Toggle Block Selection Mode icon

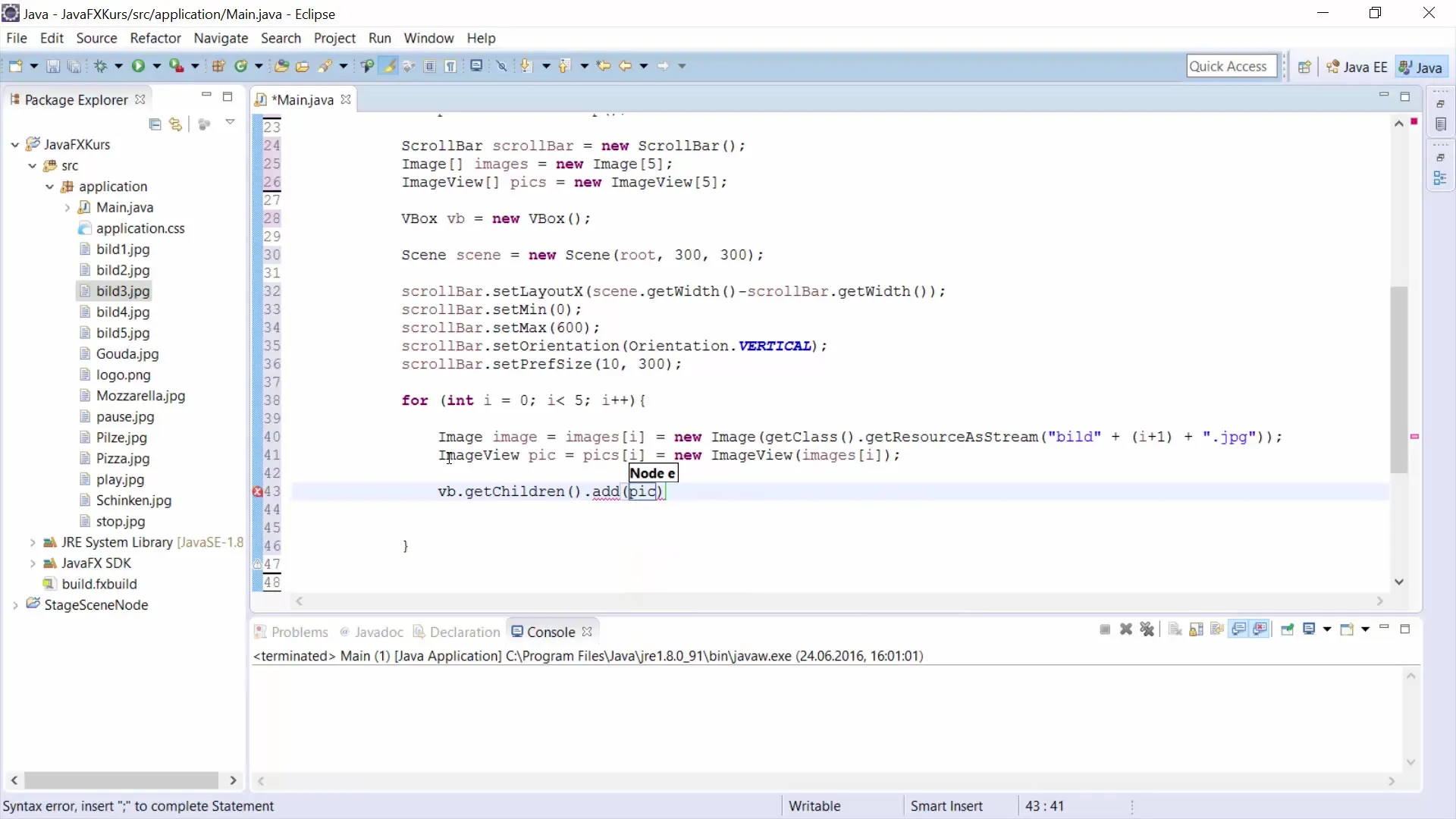pos(430,67)
